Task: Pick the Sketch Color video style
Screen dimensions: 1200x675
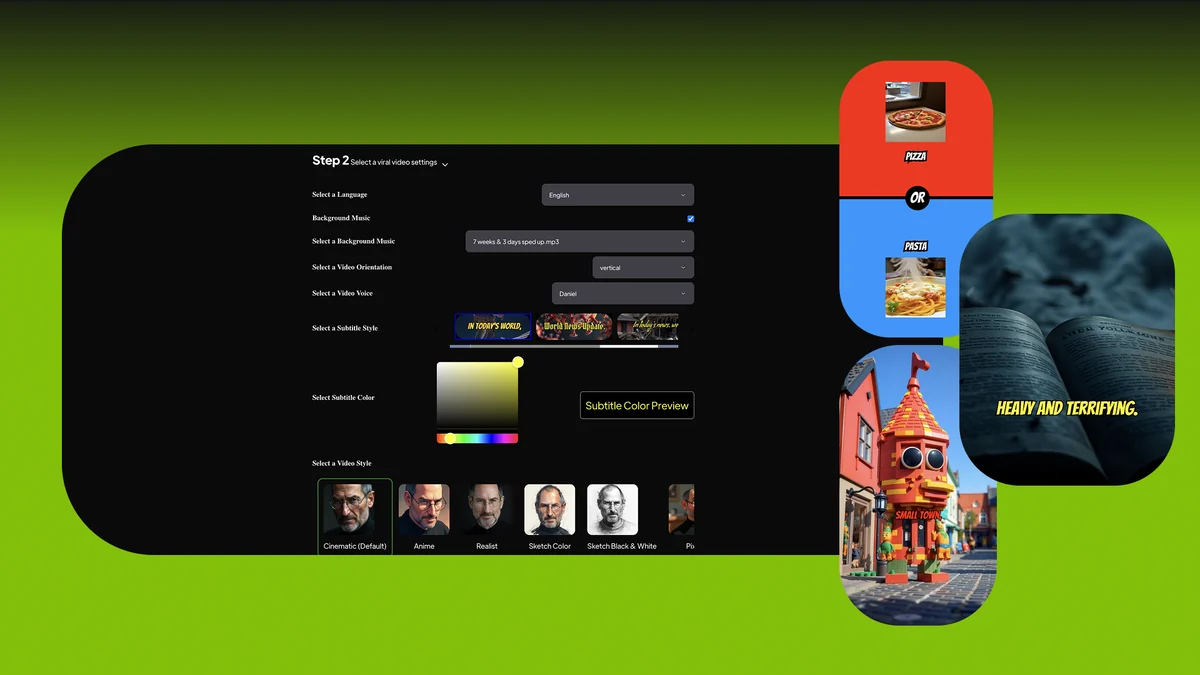Action: point(550,516)
